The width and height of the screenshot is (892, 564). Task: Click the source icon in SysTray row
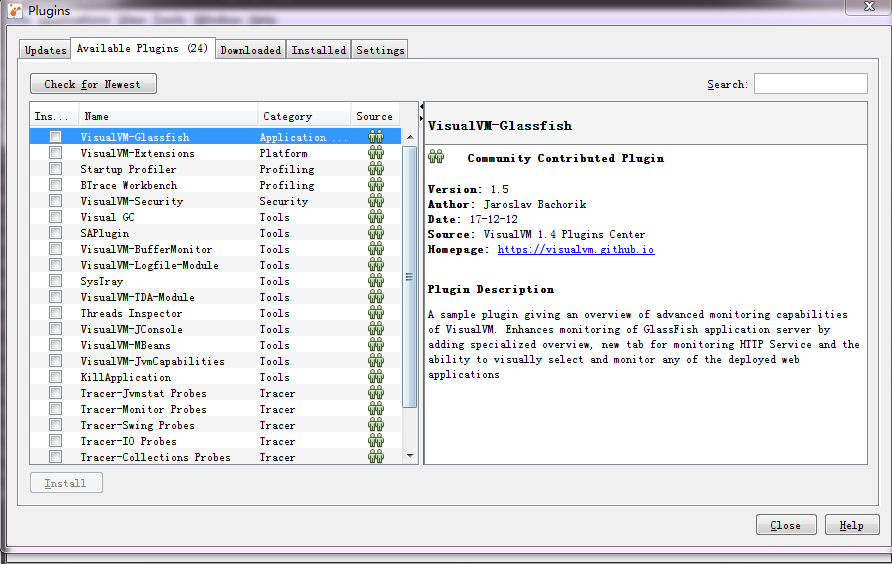376,281
